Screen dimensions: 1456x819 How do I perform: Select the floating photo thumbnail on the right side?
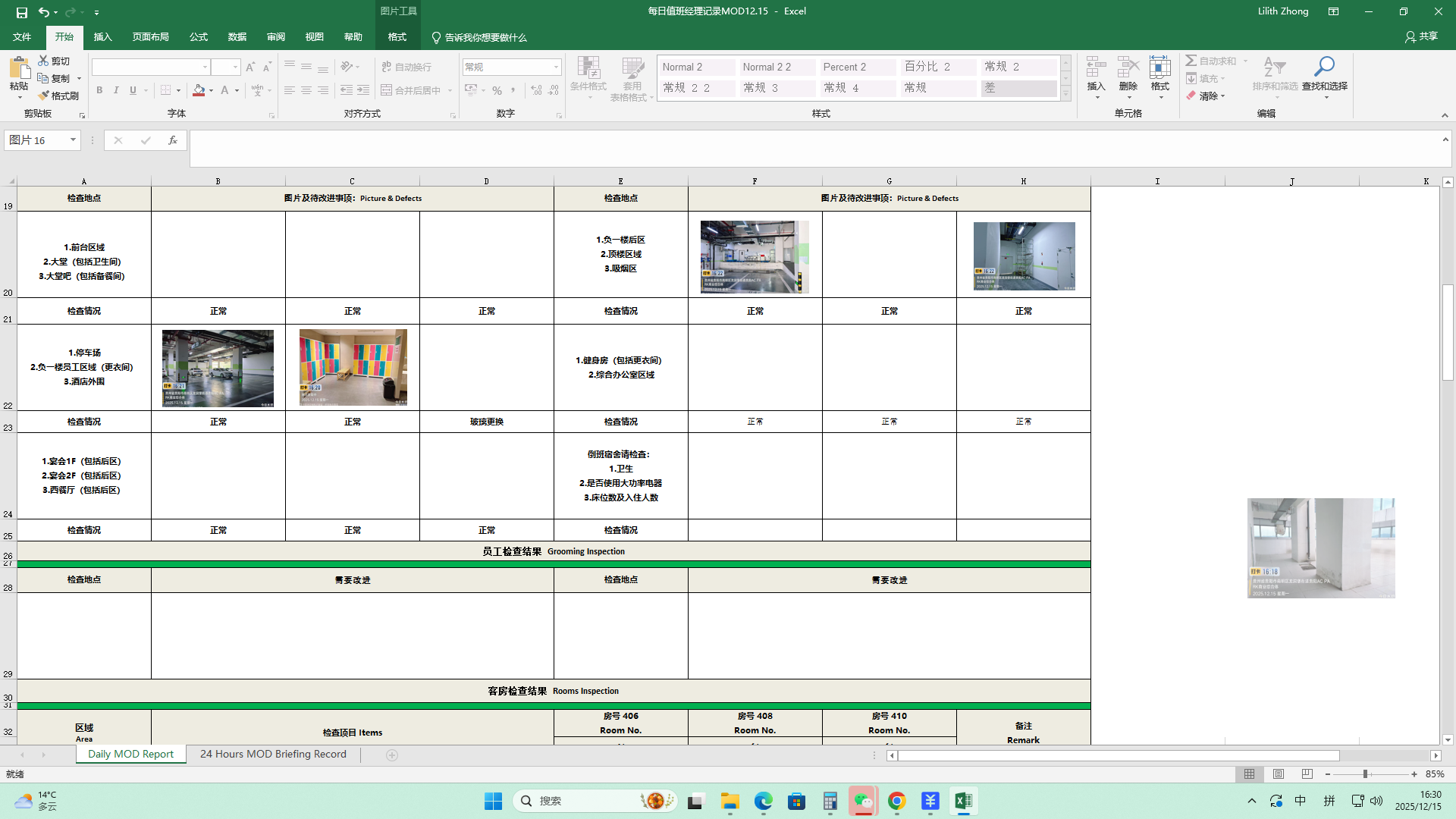tap(1320, 548)
